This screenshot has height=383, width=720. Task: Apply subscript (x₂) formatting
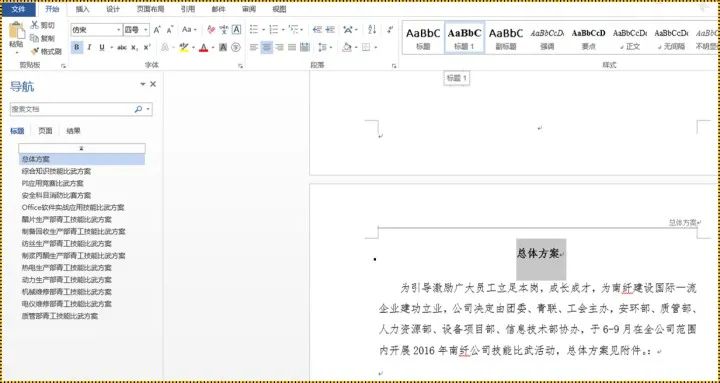[x=134, y=47]
